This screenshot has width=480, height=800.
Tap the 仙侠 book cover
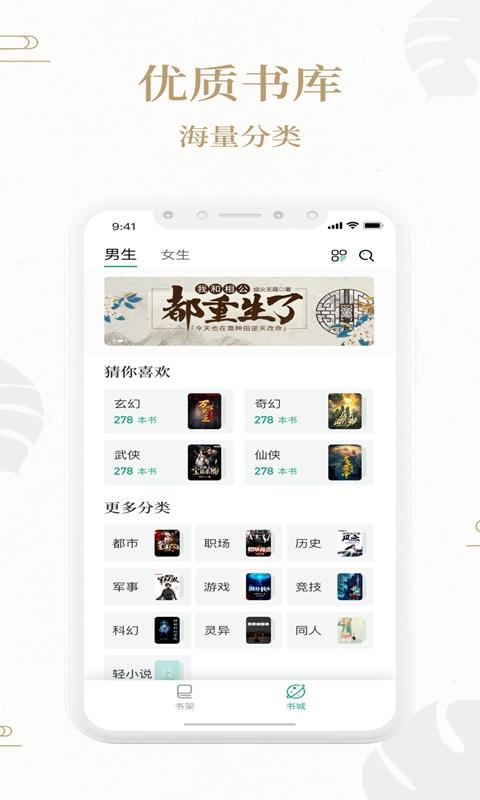click(345, 463)
